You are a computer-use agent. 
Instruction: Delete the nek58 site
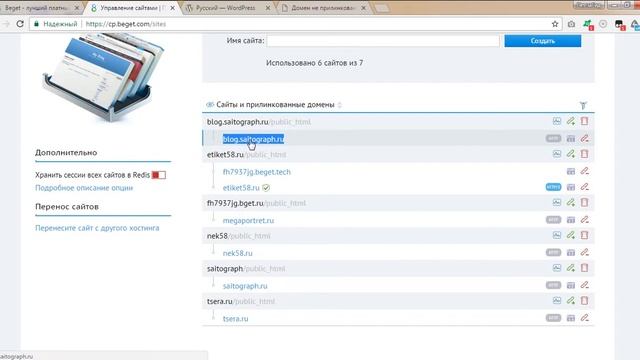click(584, 235)
